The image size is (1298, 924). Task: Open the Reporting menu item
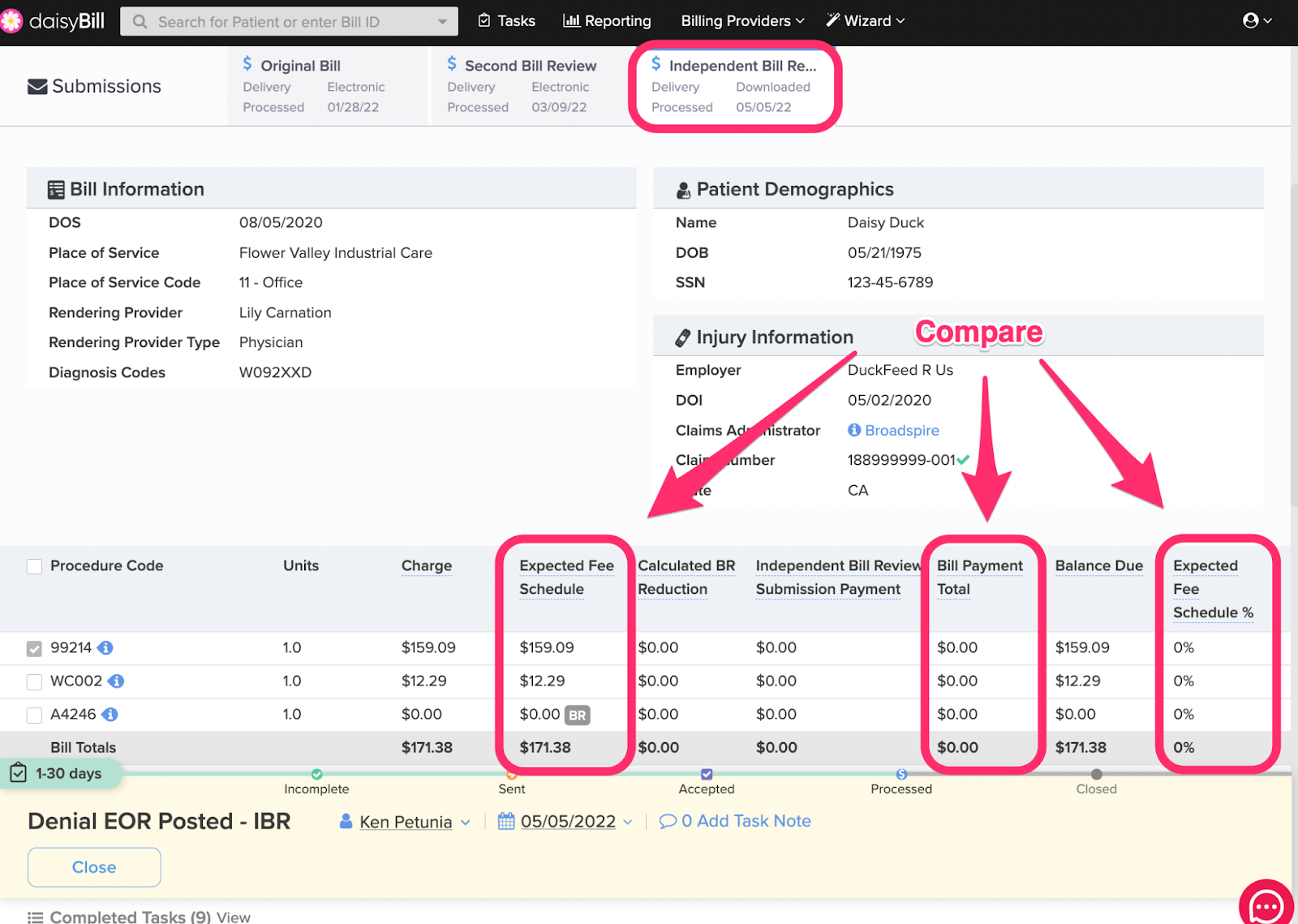608,20
